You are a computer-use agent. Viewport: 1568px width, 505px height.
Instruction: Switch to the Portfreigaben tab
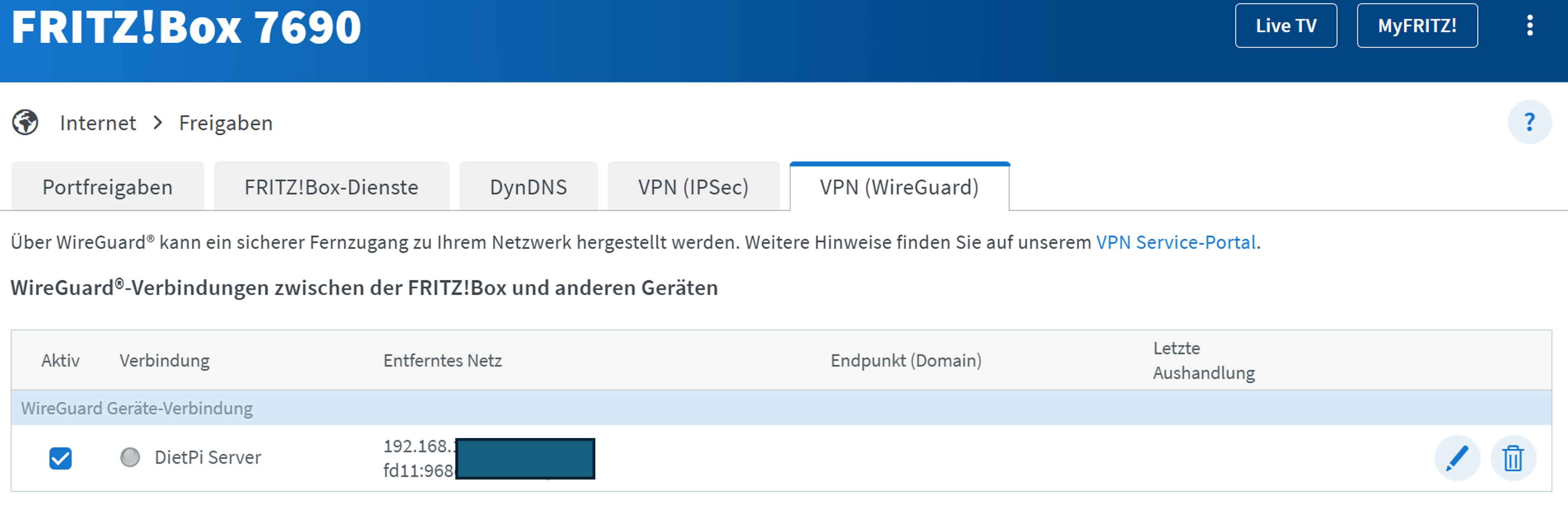[x=107, y=187]
